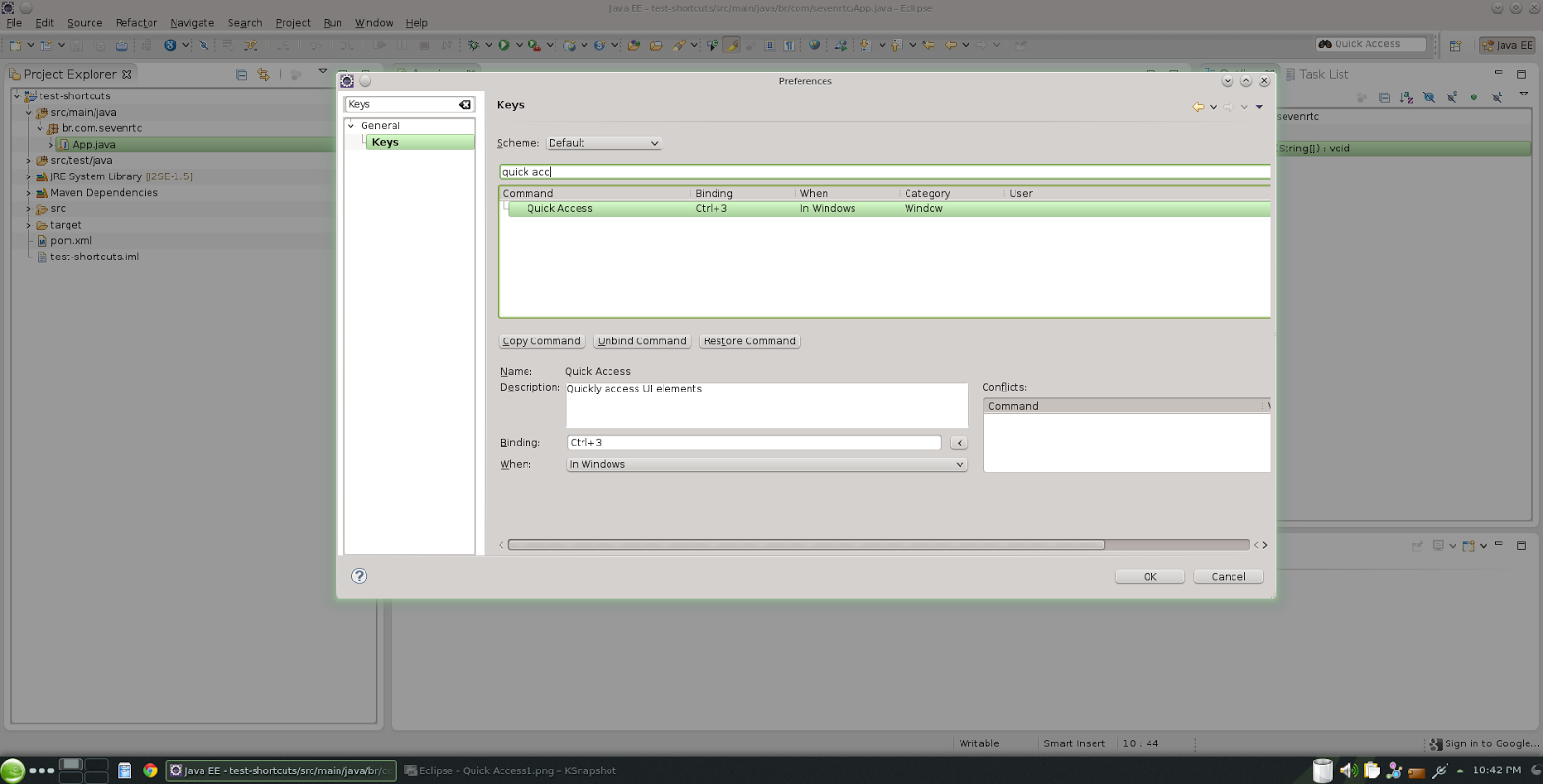
Task: Click the Quick Access toolbar search field
Action: (1371, 44)
